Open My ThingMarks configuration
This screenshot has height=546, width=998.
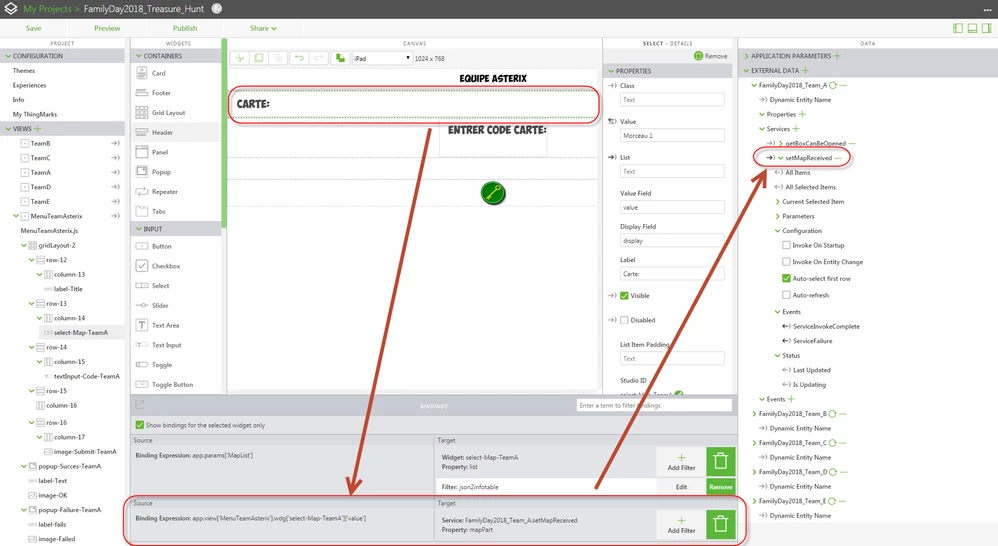click(34, 115)
